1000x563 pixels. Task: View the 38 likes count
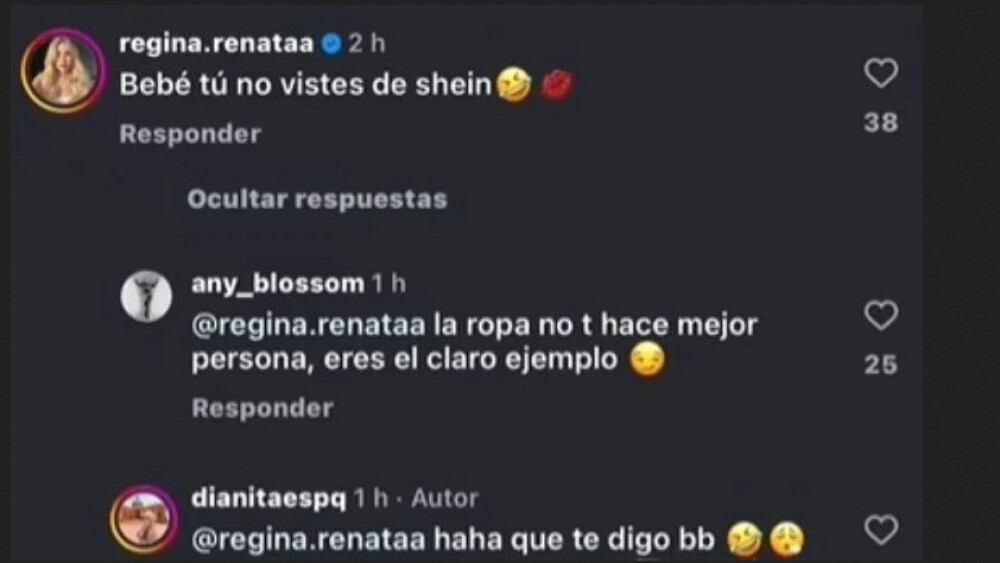tap(881, 122)
